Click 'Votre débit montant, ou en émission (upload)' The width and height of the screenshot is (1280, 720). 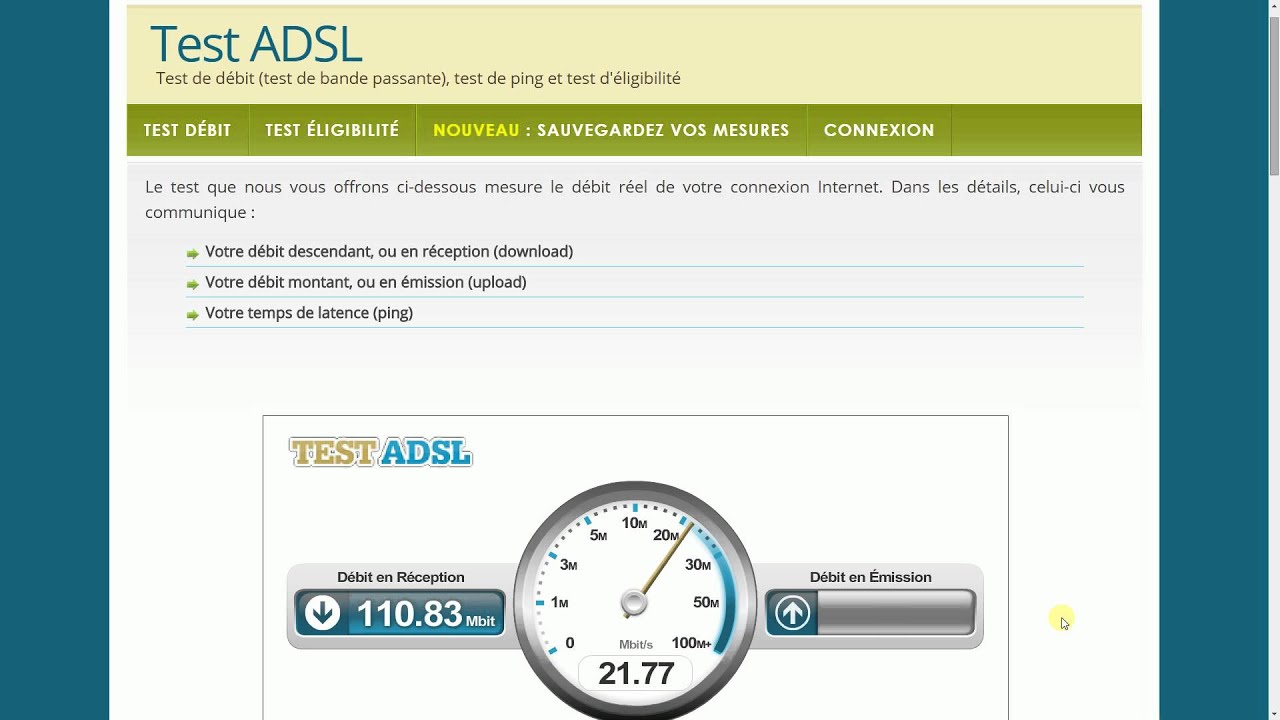point(366,282)
